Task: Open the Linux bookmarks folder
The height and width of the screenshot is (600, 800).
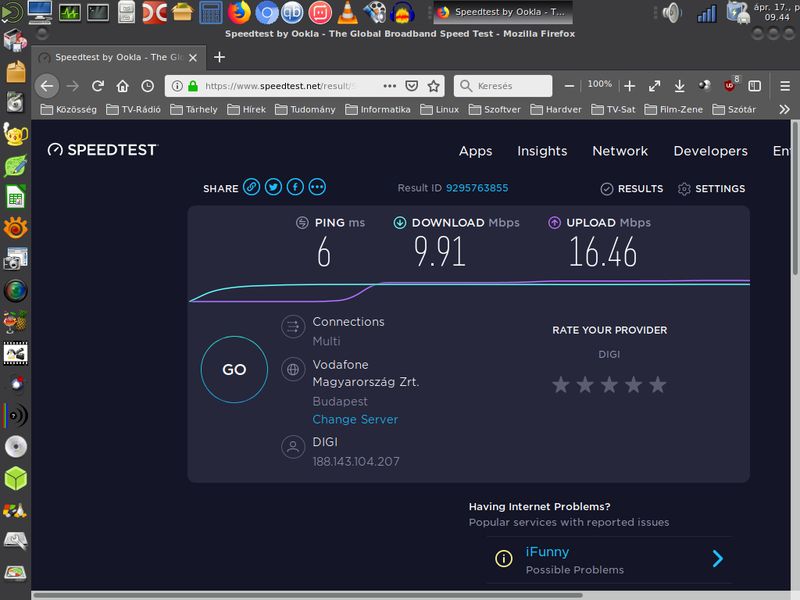Action: pos(440,109)
